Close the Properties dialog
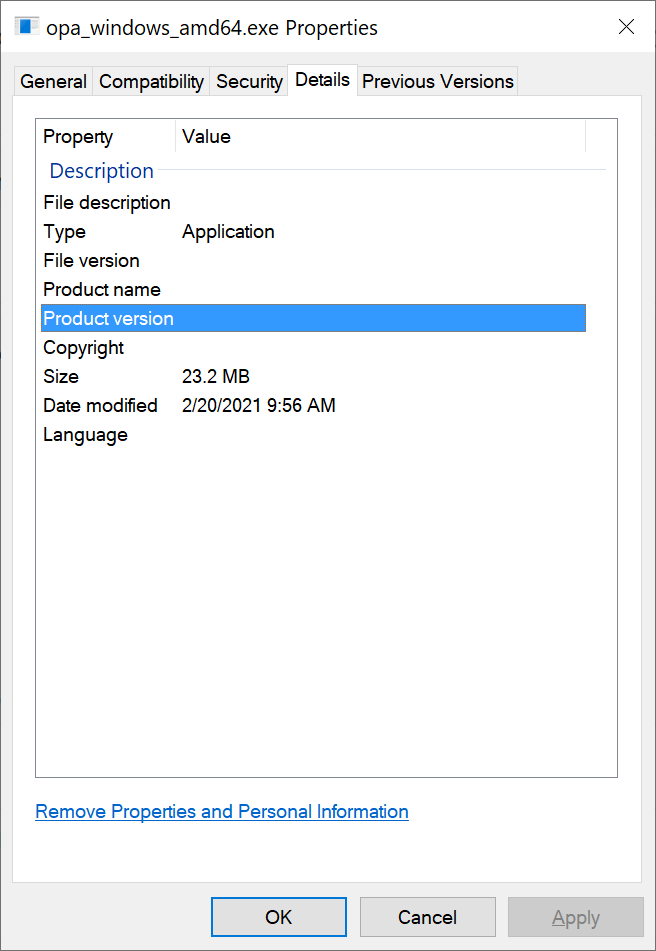 click(x=626, y=27)
